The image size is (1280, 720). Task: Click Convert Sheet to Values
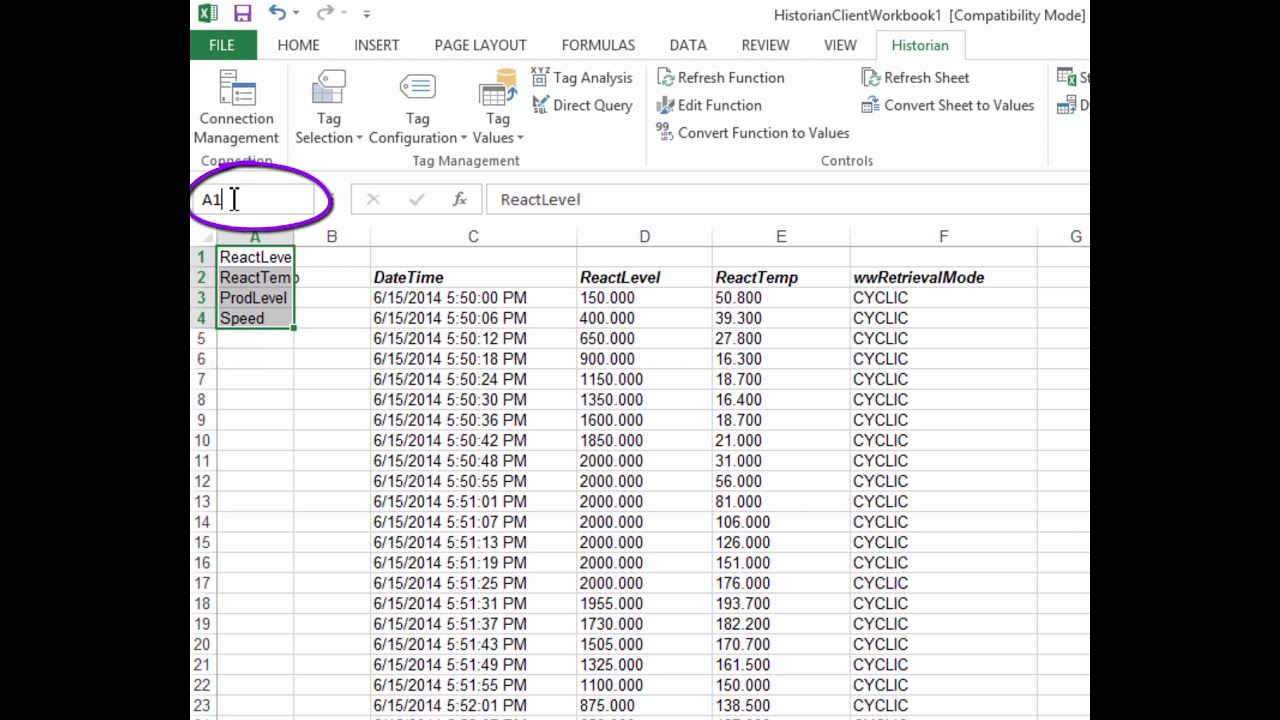947,105
